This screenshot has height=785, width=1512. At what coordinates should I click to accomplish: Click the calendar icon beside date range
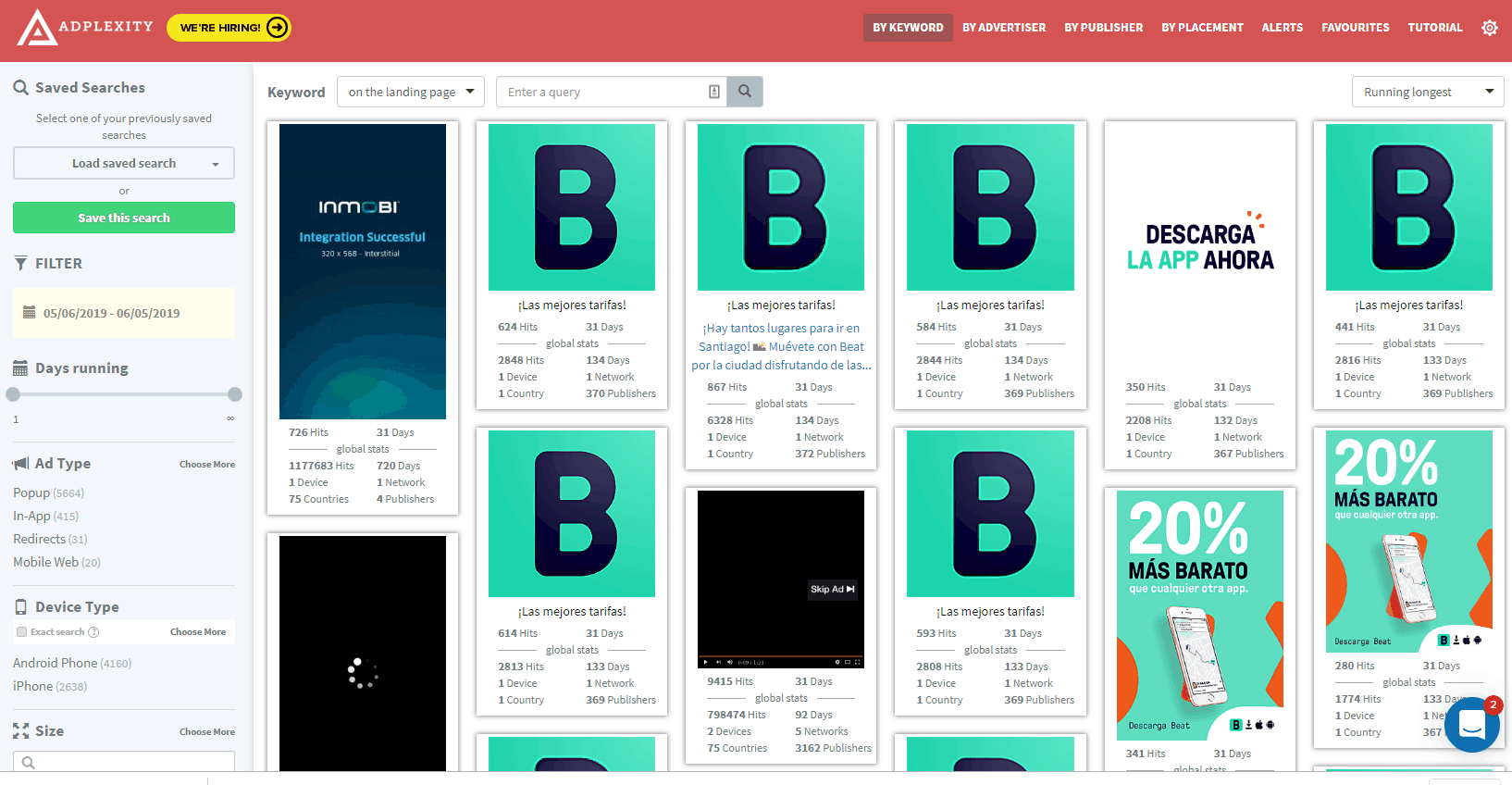pos(29,313)
